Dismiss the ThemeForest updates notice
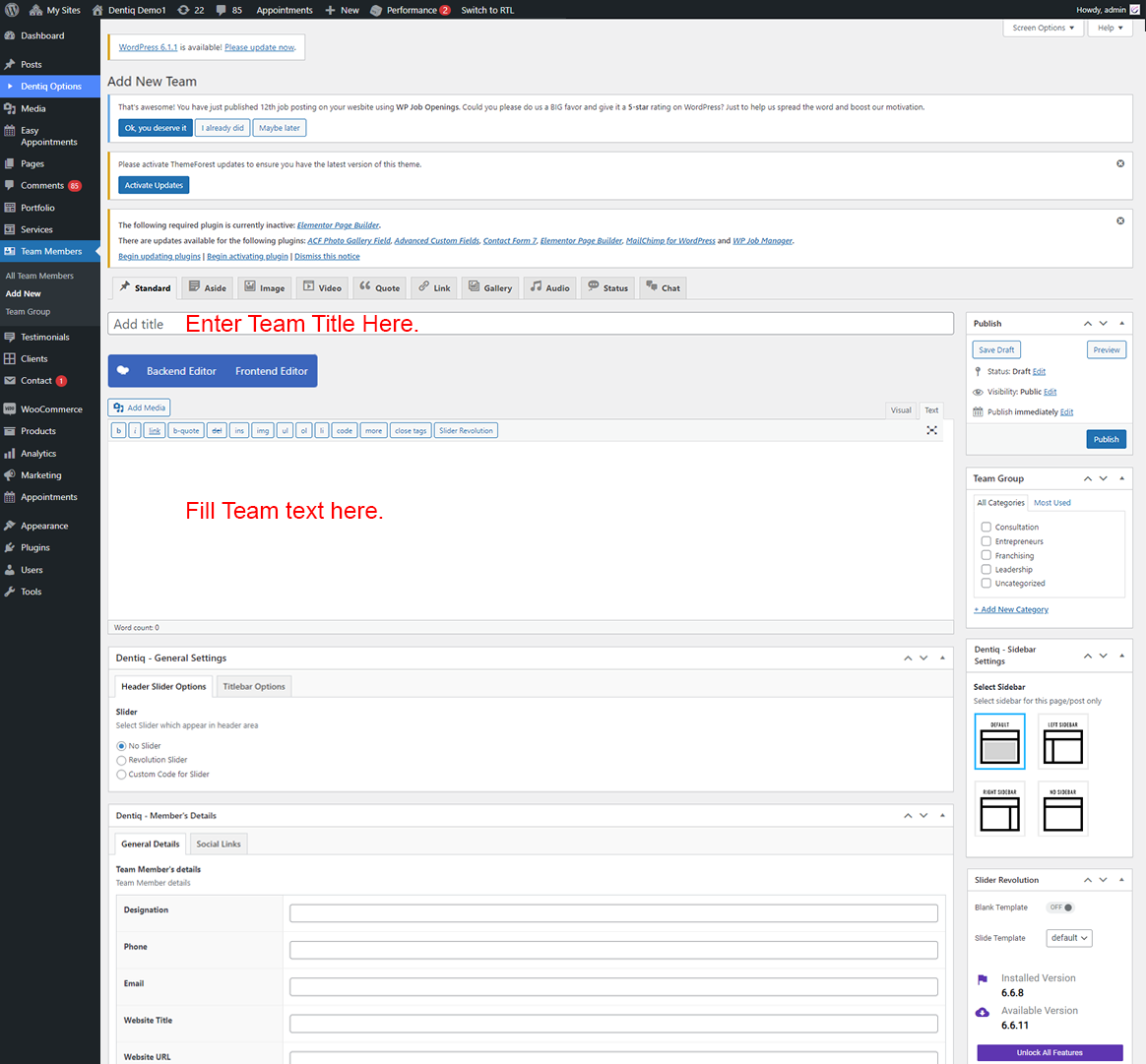 [1120, 163]
